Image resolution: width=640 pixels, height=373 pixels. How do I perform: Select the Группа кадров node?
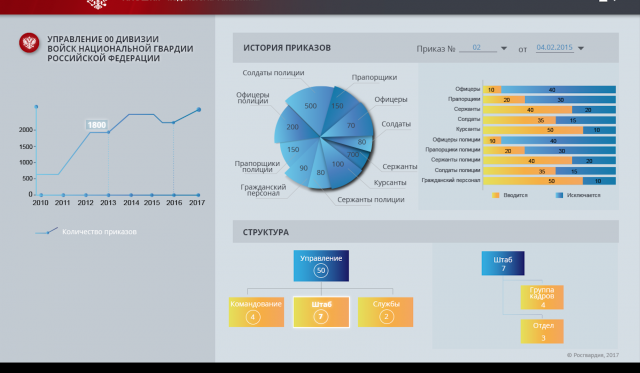(x=542, y=297)
